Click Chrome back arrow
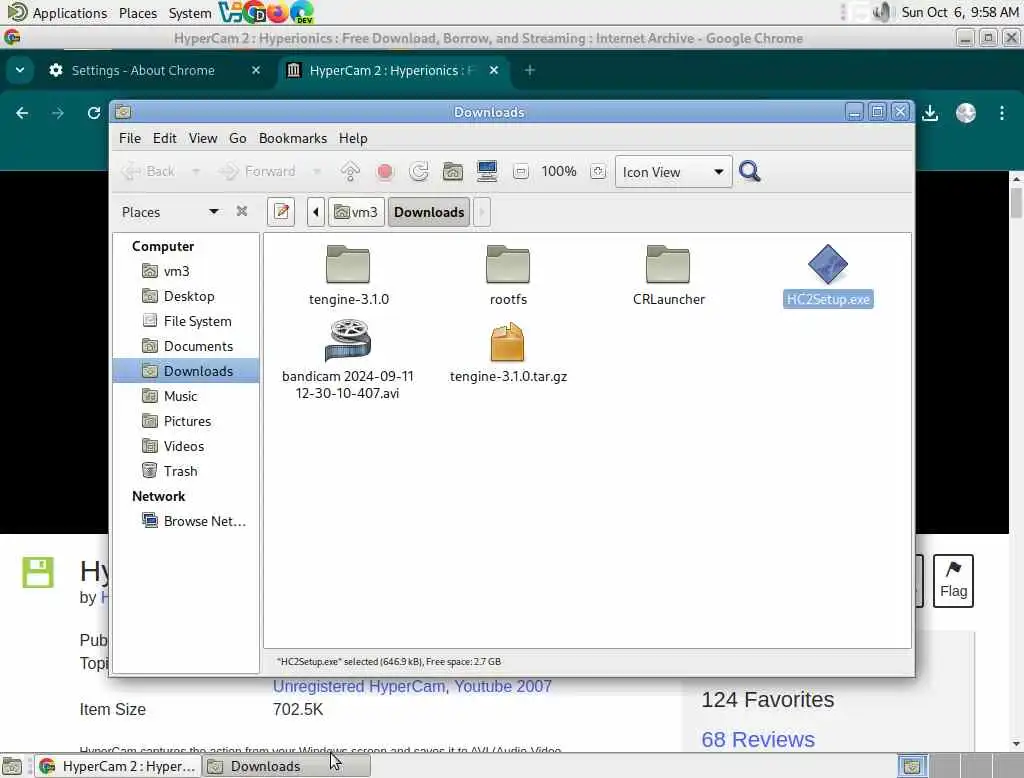The width and height of the screenshot is (1024, 778). 22,113
